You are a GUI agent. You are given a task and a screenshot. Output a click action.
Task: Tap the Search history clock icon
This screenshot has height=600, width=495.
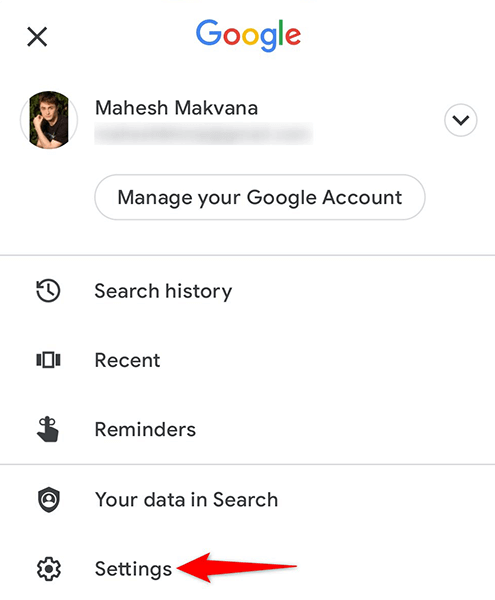(x=48, y=291)
